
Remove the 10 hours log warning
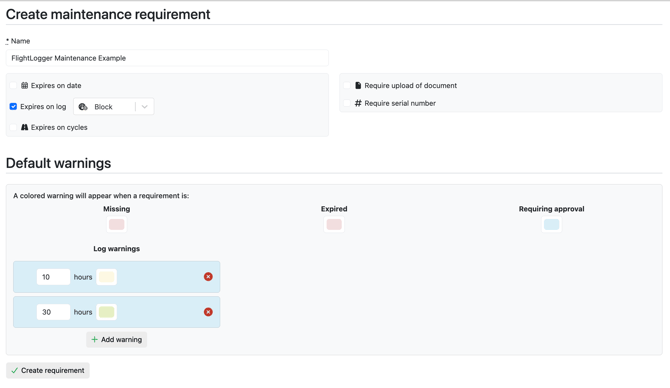[208, 277]
